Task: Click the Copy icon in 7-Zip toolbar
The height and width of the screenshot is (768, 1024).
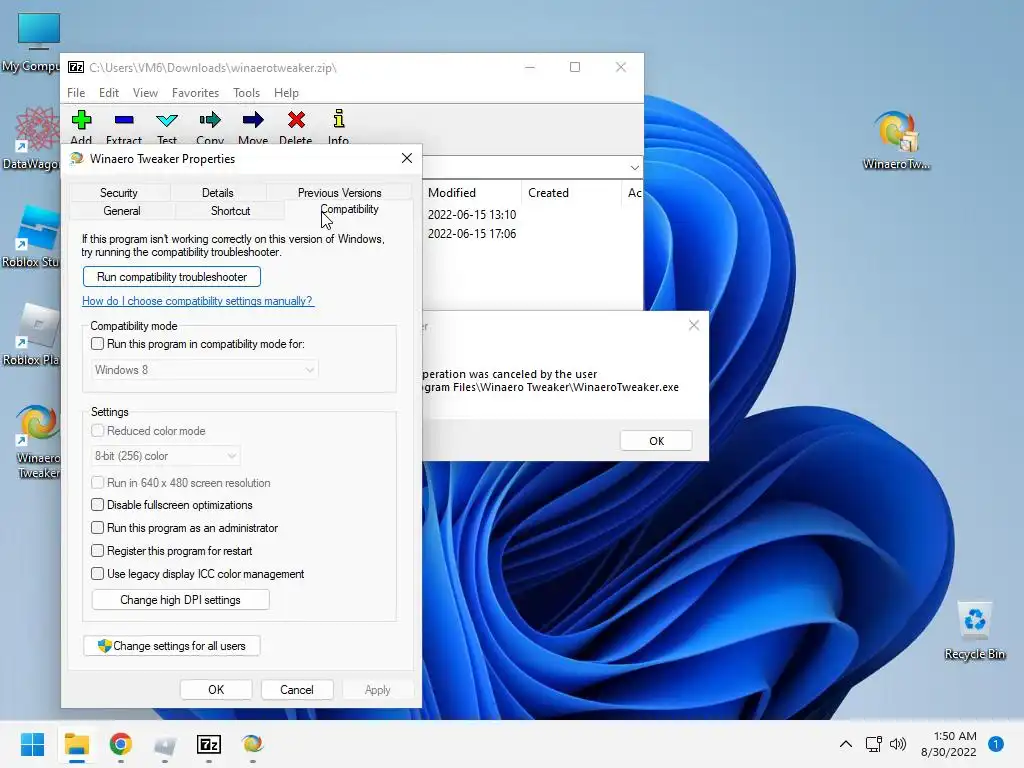Action: point(210,120)
